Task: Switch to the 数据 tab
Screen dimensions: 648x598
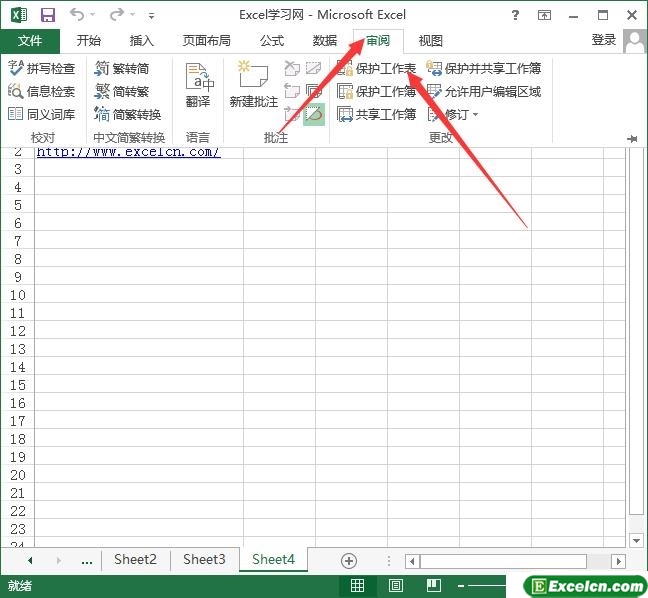Action: point(324,41)
